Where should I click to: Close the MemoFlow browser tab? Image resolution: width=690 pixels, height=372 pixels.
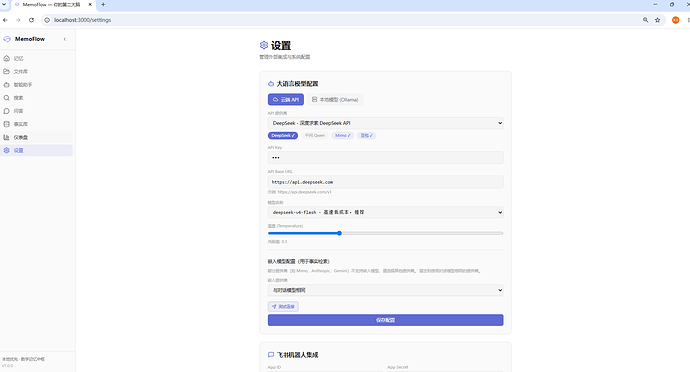point(90,4)
